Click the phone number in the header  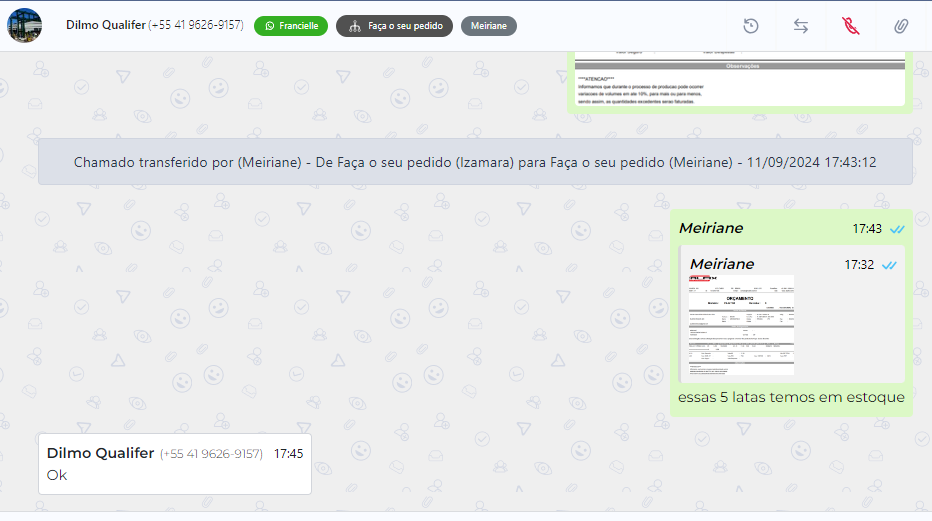coord(196,25)
